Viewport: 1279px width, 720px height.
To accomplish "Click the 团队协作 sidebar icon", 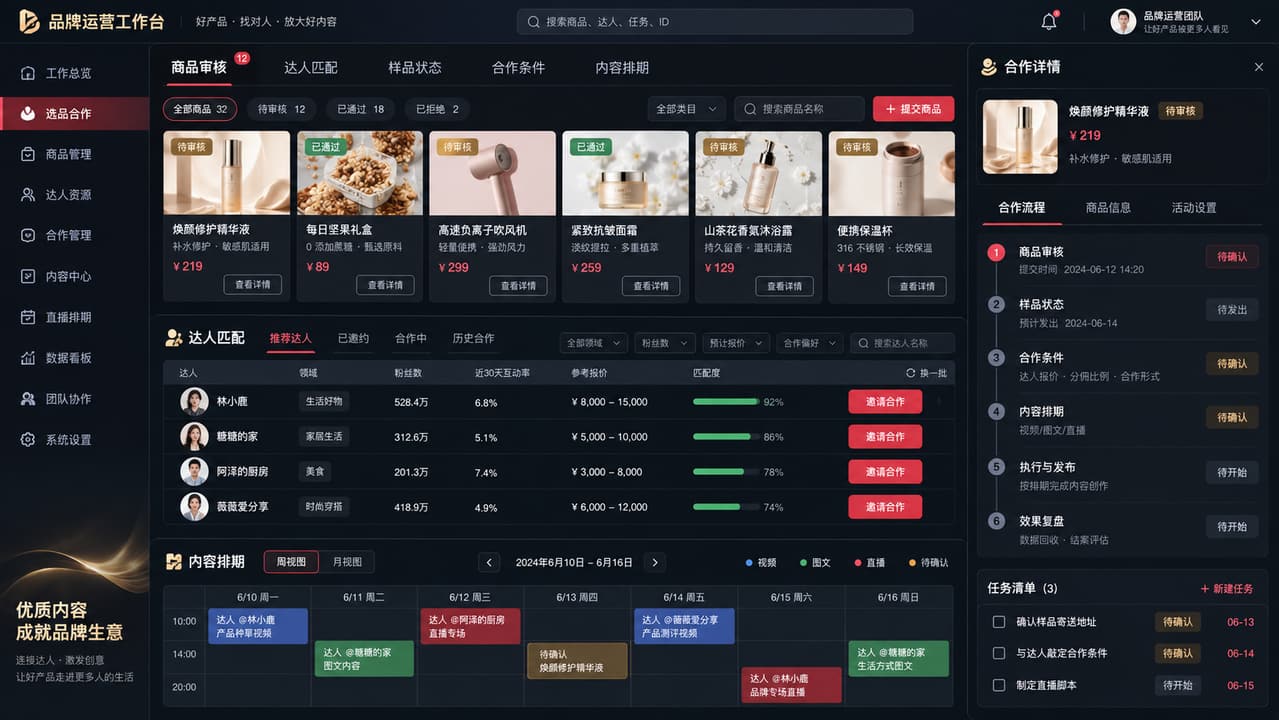I will tap(28, 398).
